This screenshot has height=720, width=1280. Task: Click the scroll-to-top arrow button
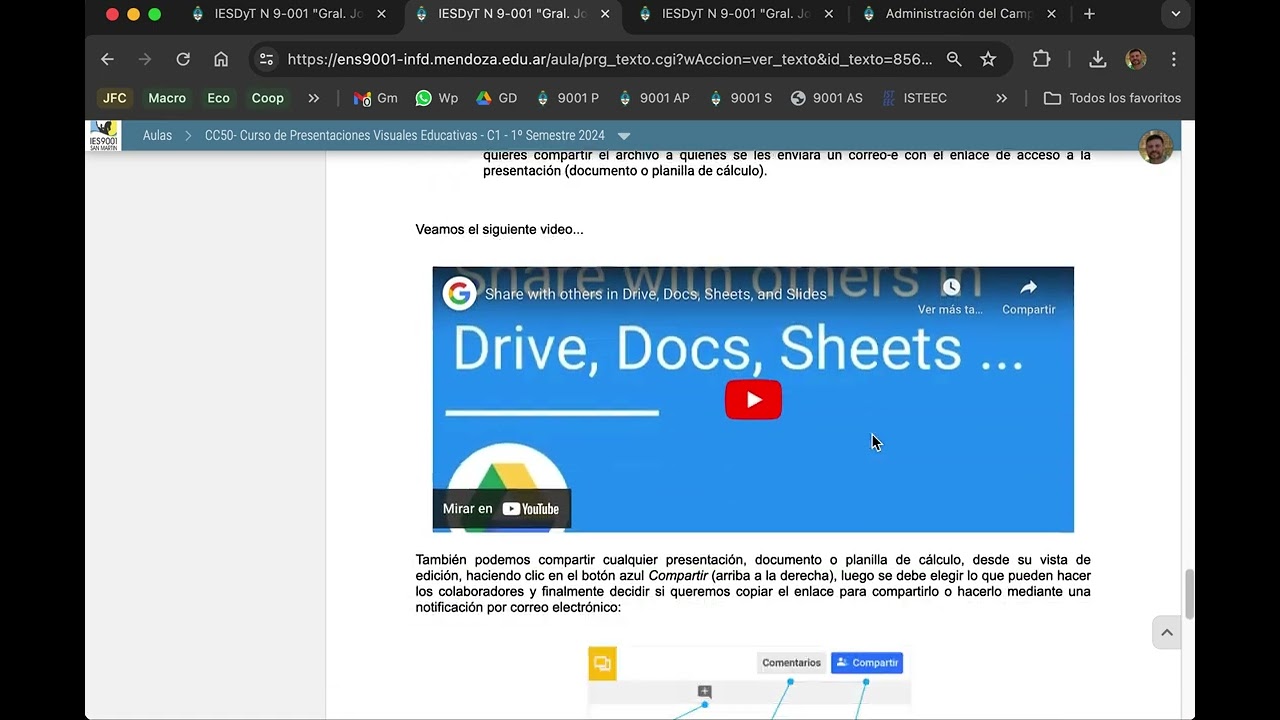(x=1166, y=632)
